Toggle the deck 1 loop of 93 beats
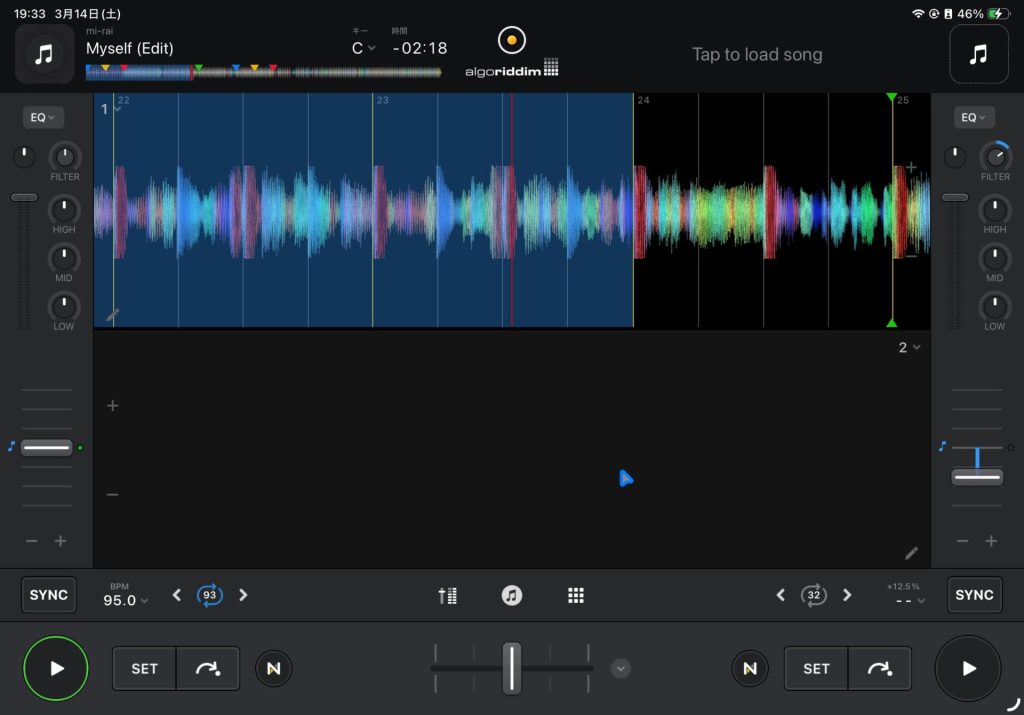Image resolution: width=1024 pixels, height=715 pixels. pos(210,595)
